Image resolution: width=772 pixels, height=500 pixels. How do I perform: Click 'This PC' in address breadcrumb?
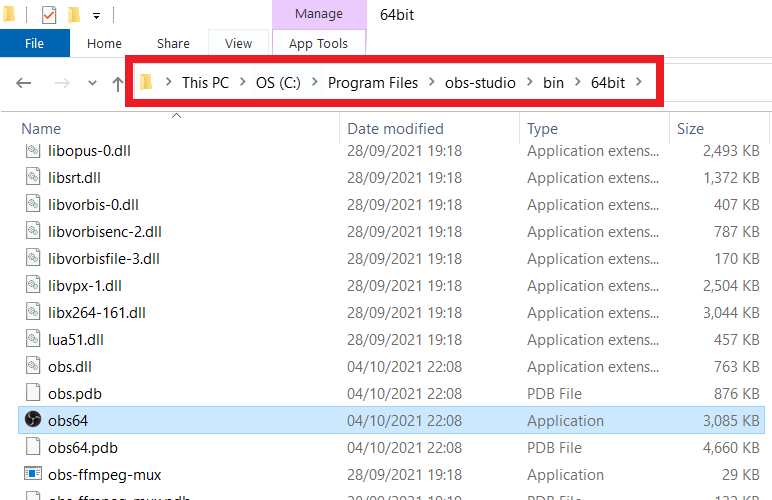(205, 83)
